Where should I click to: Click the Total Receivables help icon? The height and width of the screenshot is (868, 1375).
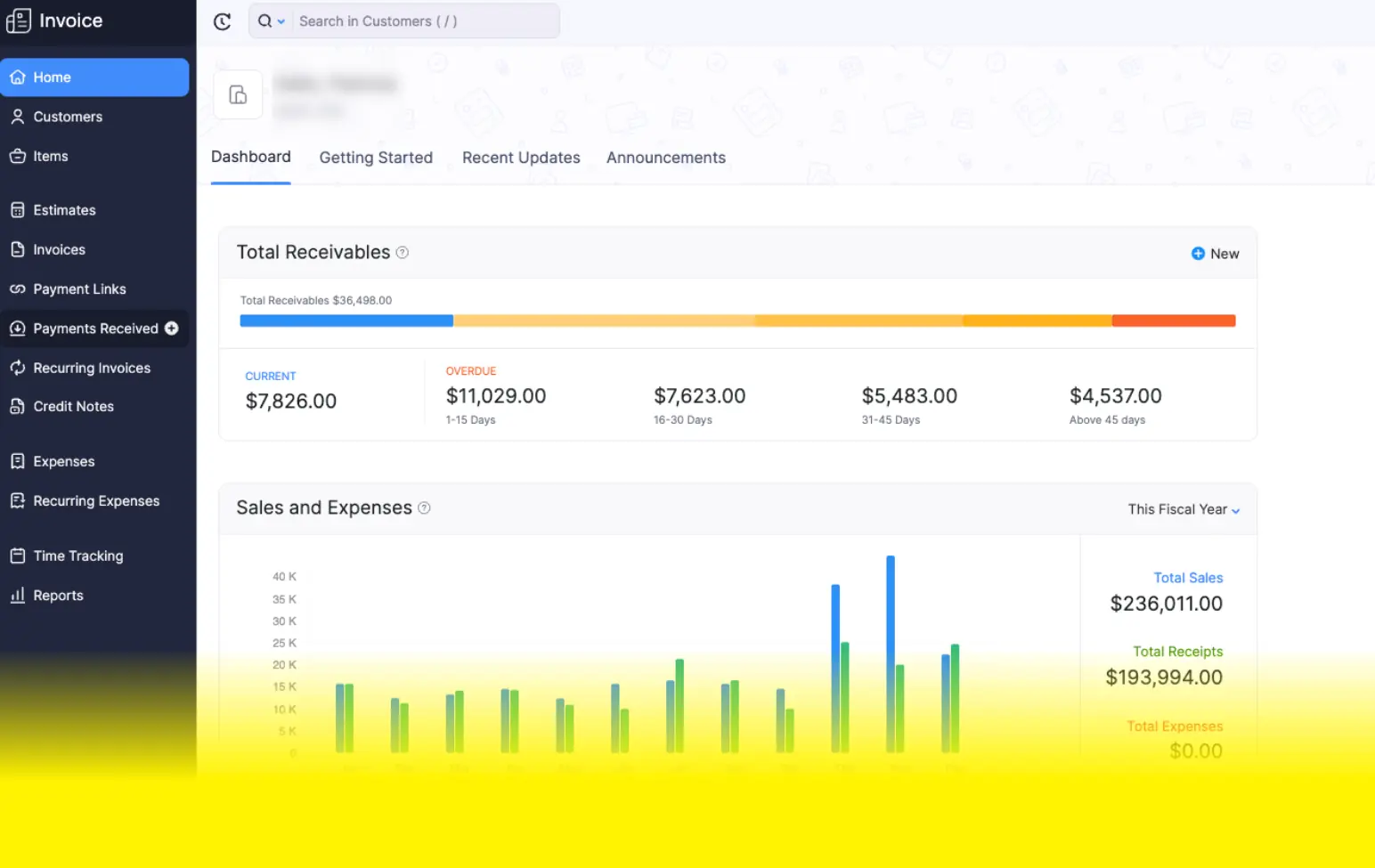click(x=403, y=253)
